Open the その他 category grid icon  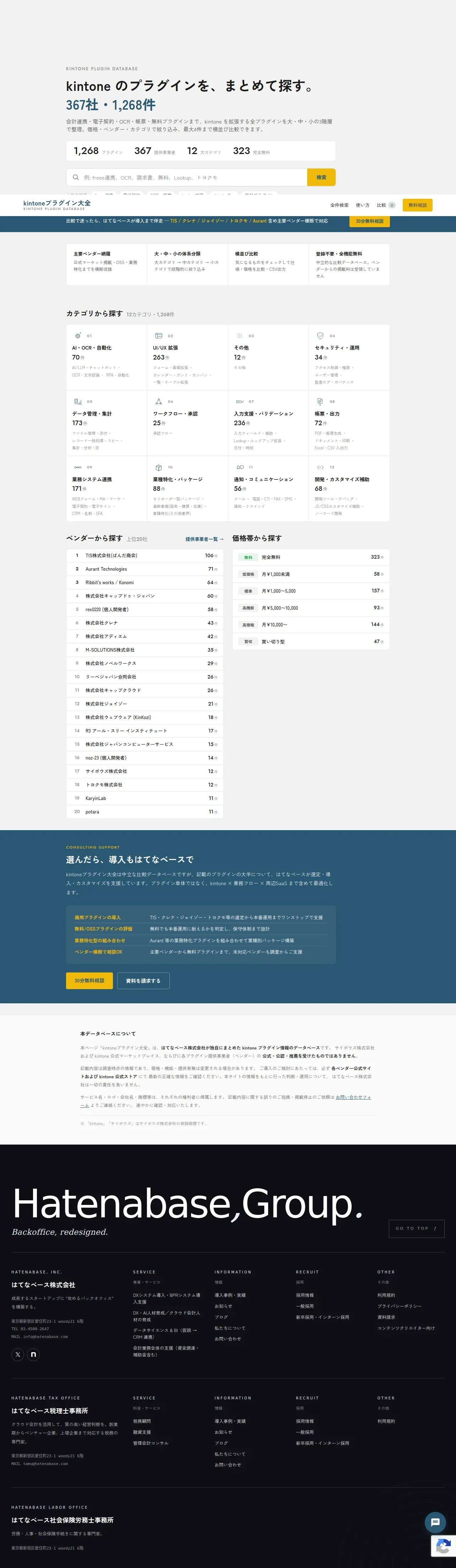click(x=239, y=335)
